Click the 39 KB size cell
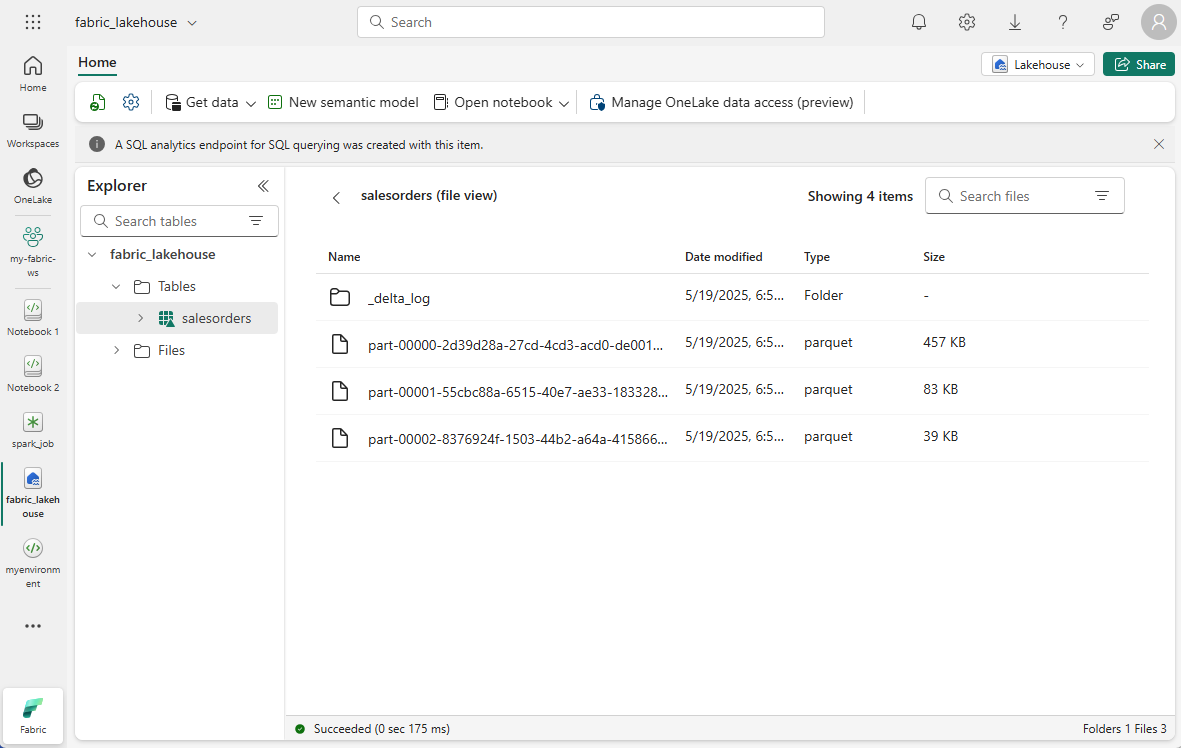Viewport: 1181px width, 748px height. 940,436
